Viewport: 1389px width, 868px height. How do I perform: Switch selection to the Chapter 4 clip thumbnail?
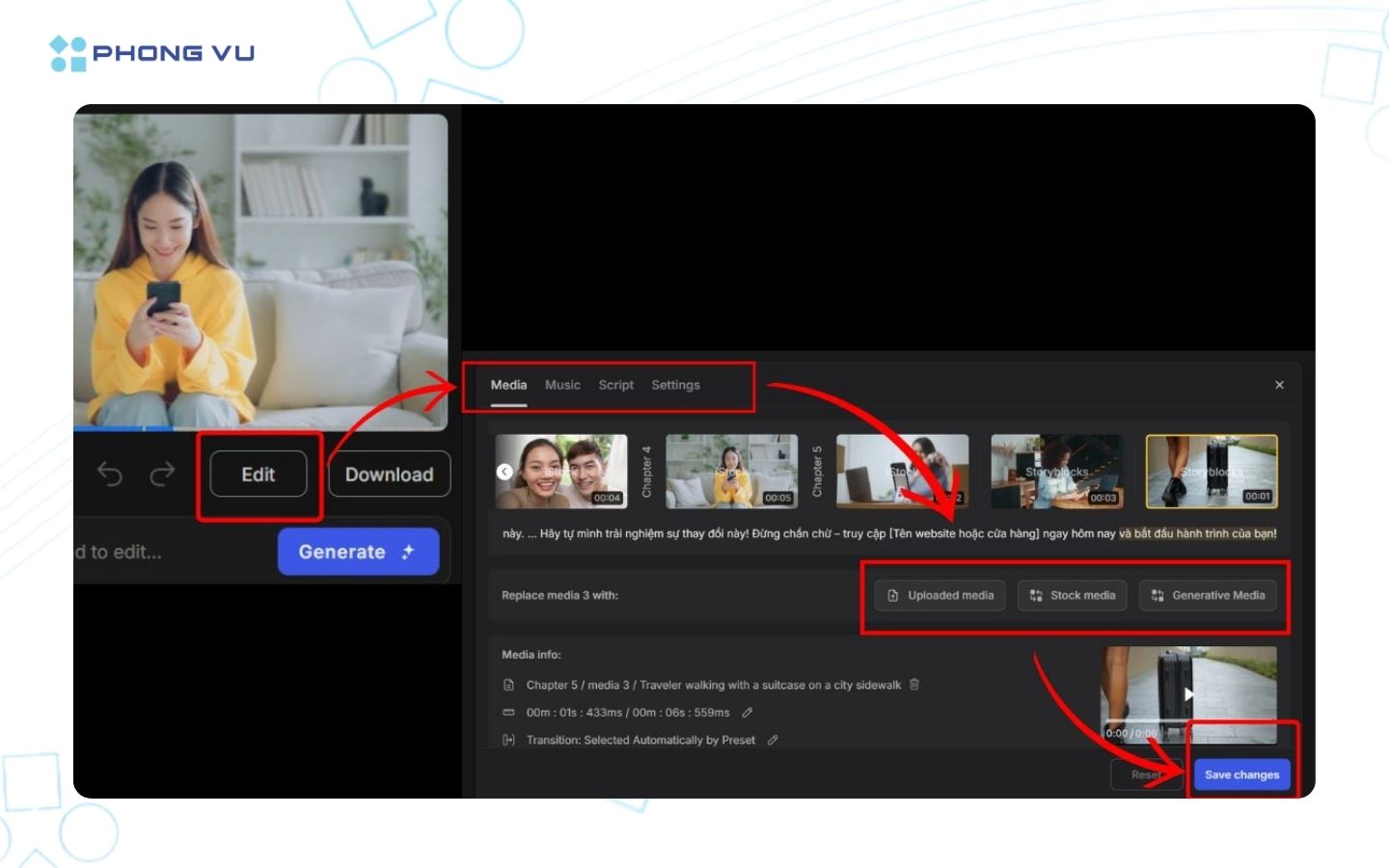[x=731, y=472]
